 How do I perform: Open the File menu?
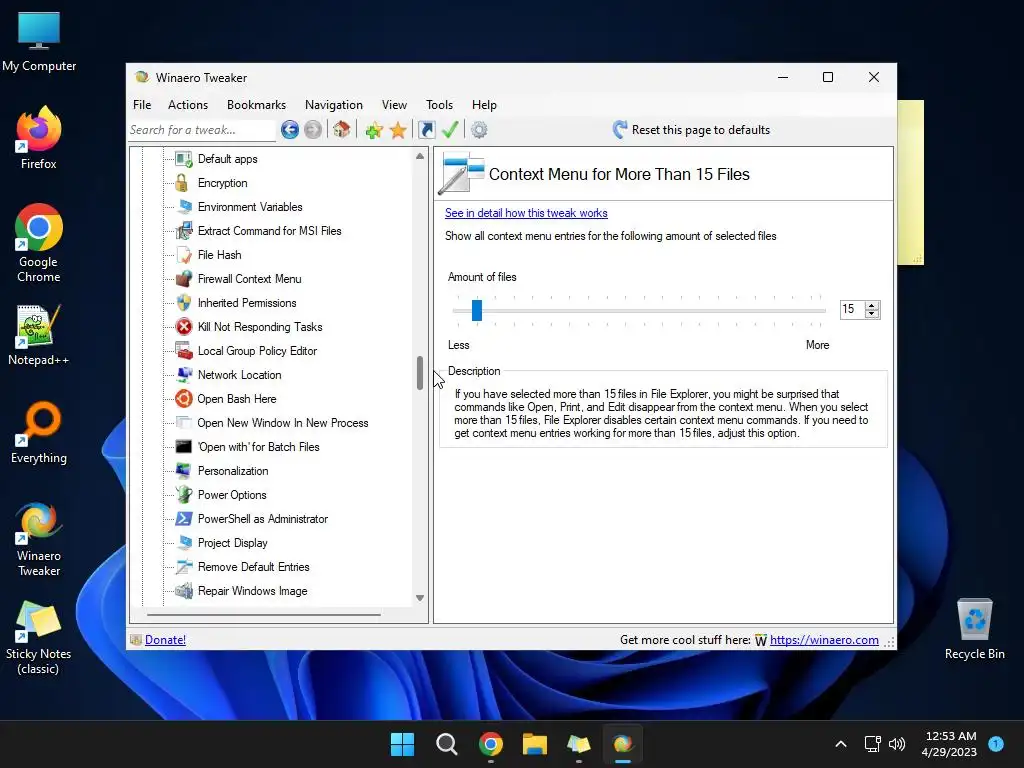[142, 104]
